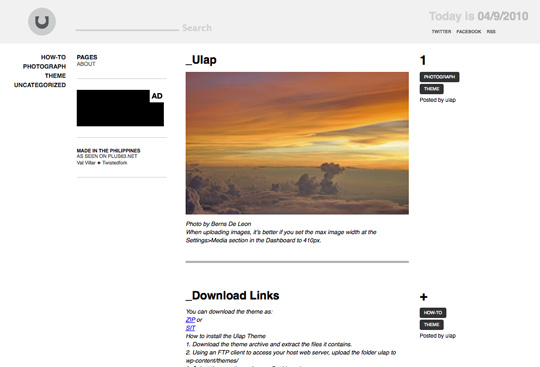Click the black AD banner
The width and height of the screenshot is (540, 367).
120,108
